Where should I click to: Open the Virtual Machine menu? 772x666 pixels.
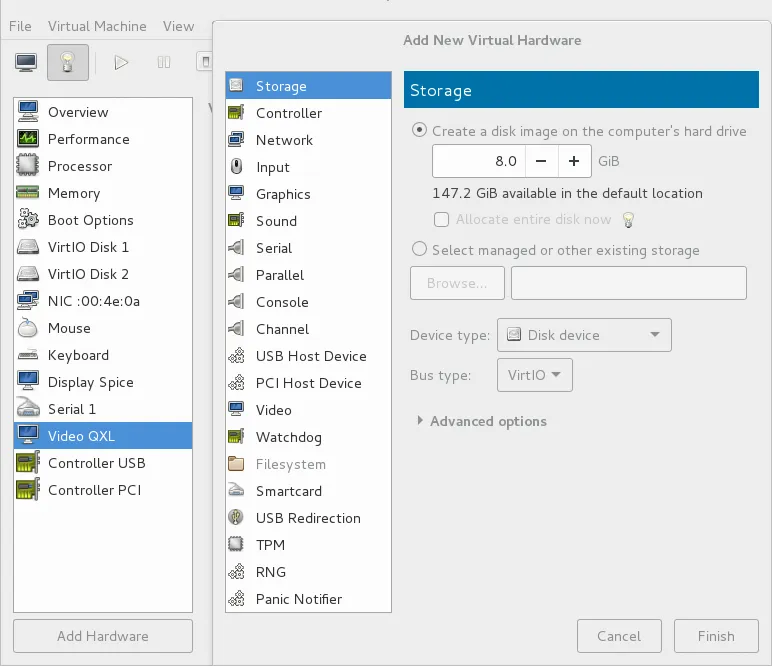pyautogui.click(x=97, y=26)
